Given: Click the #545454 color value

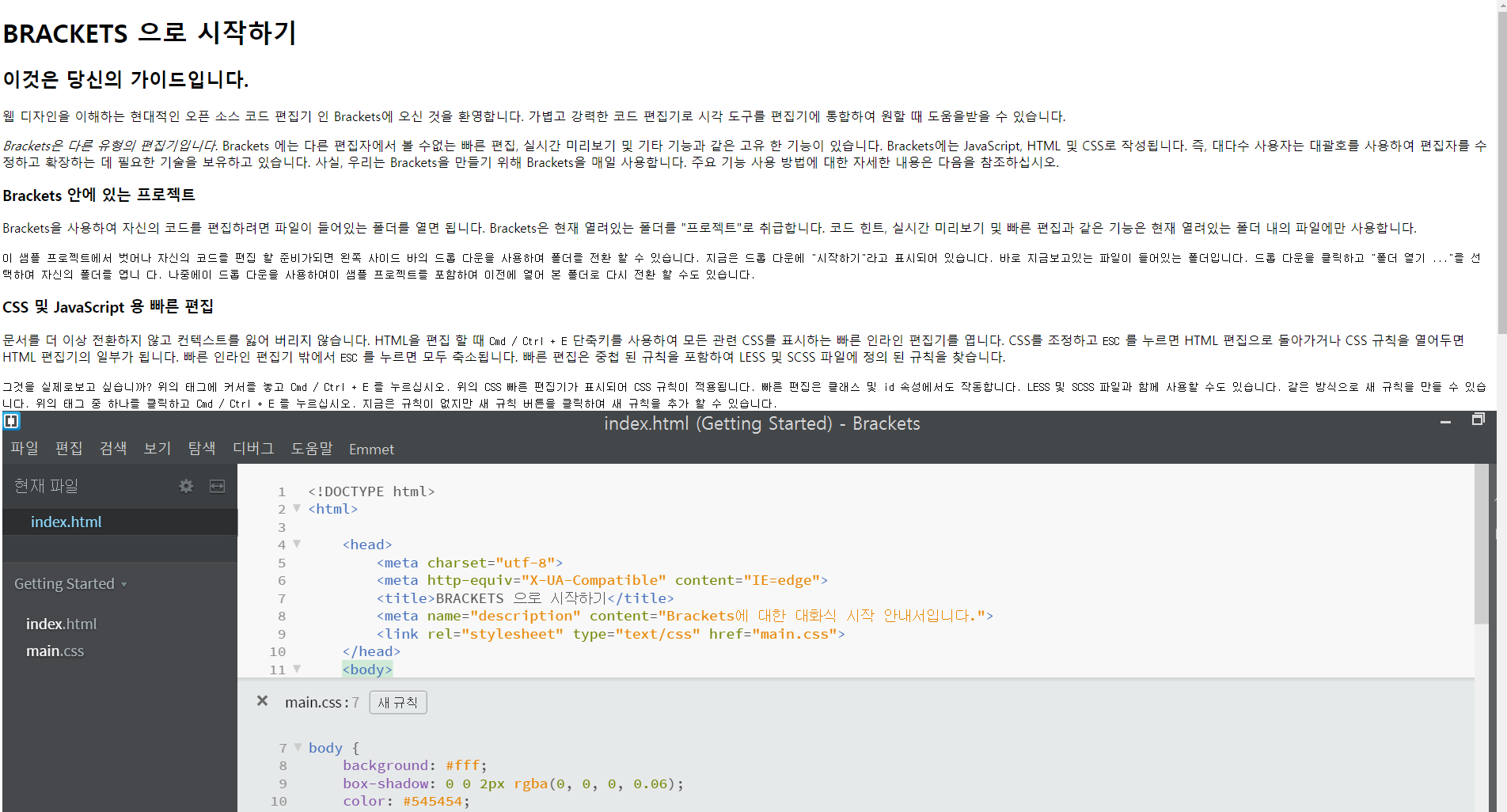Looking at the screenshot, I should tap(432, 801).
